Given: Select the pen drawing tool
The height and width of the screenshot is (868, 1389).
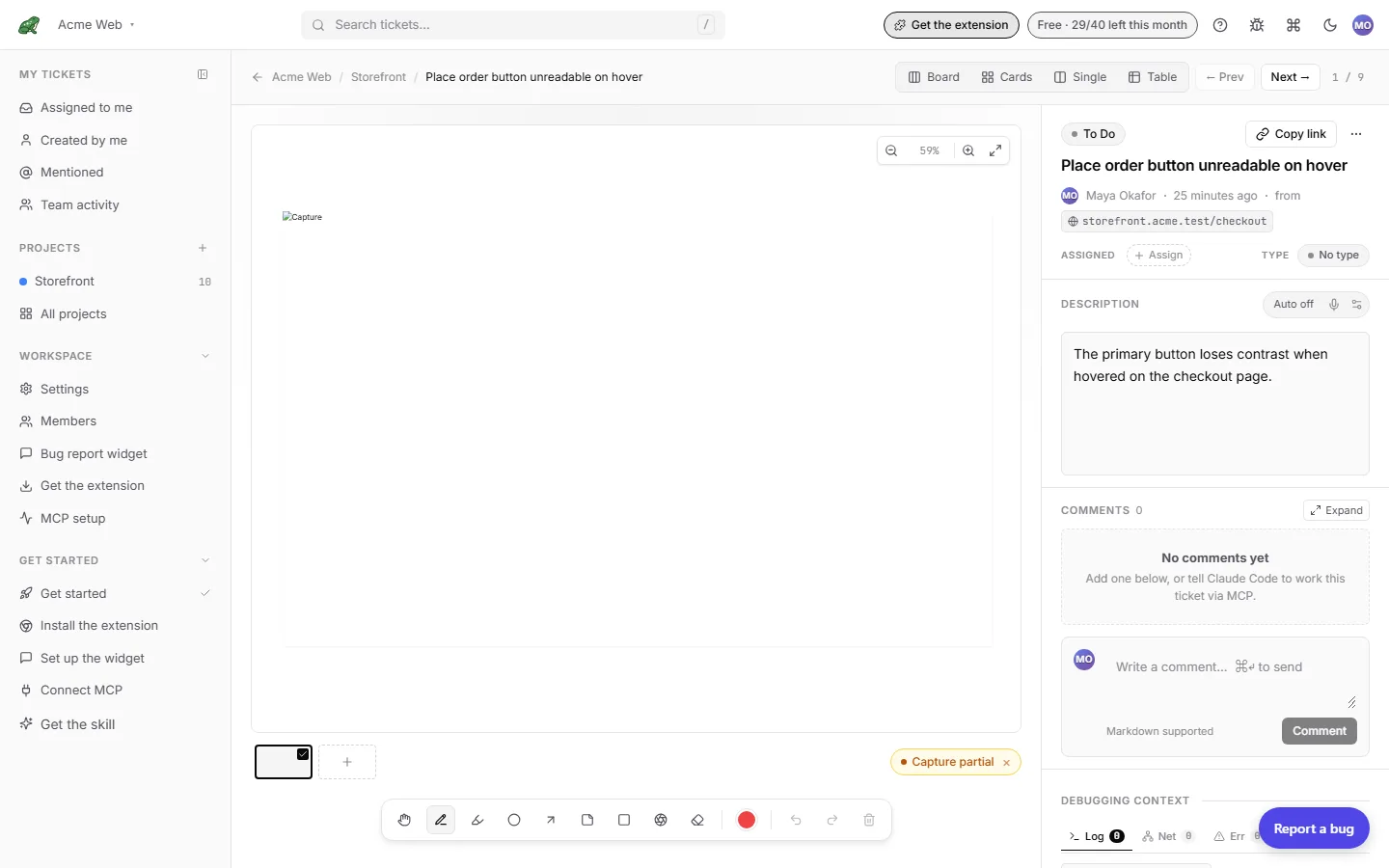Looking at the screenshot, I should 441,820.
